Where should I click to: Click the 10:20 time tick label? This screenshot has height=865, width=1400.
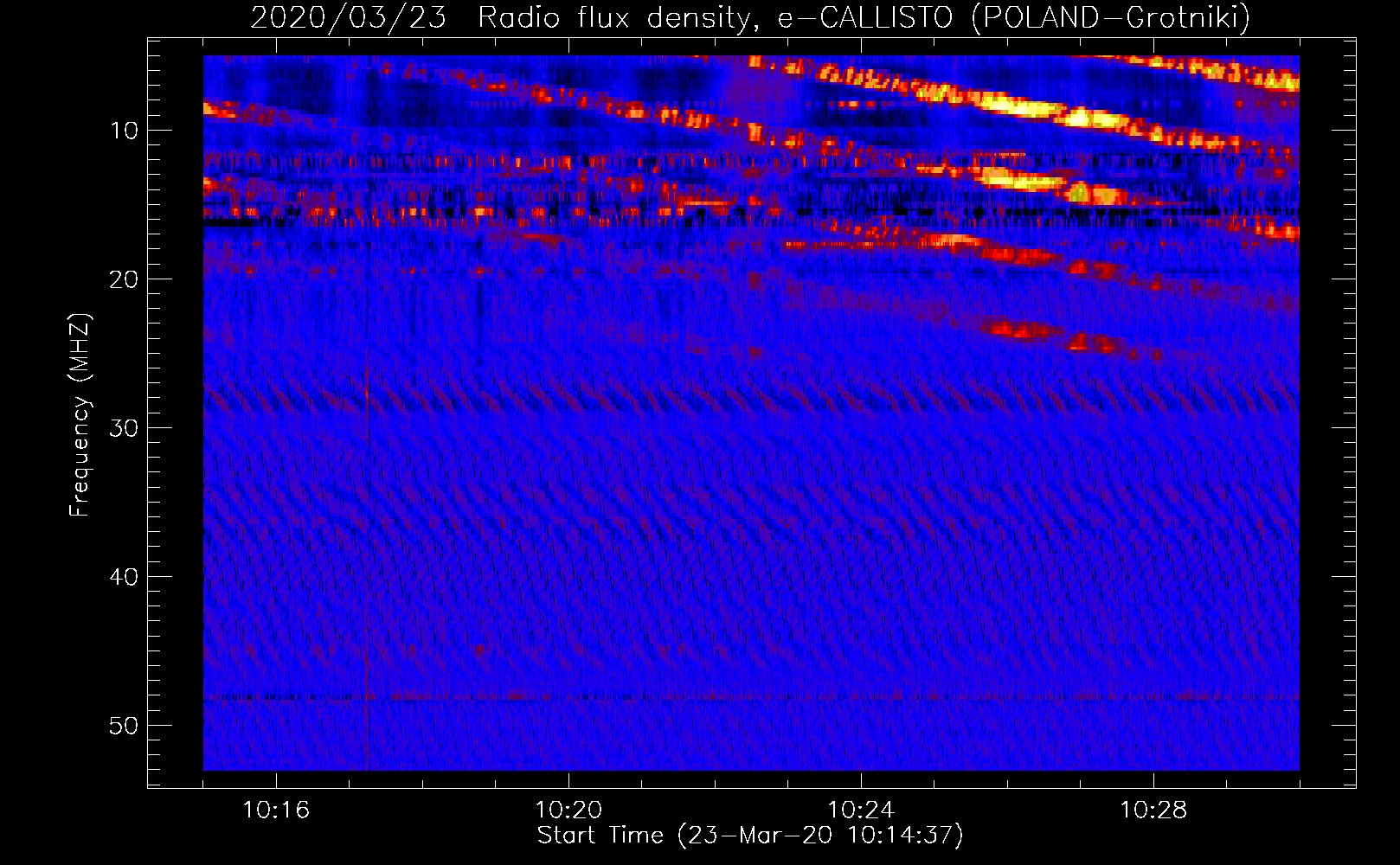(568, 811)
